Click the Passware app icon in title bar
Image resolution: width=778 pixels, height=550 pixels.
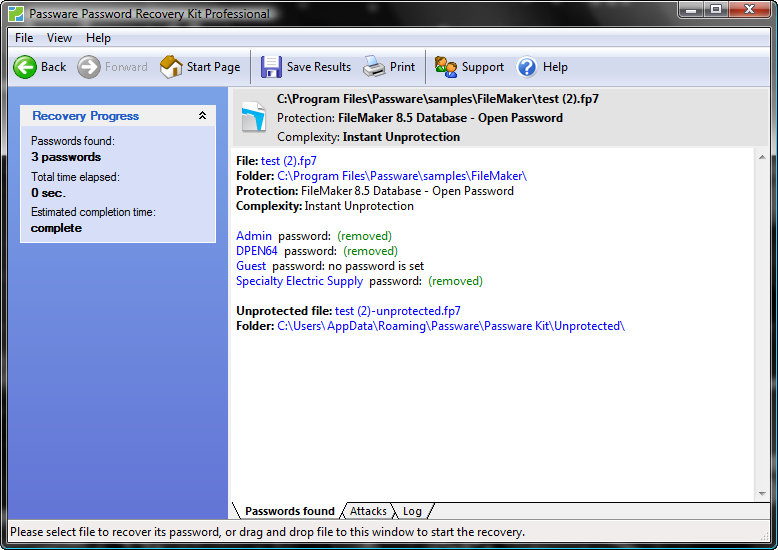(x=15, y=14)
